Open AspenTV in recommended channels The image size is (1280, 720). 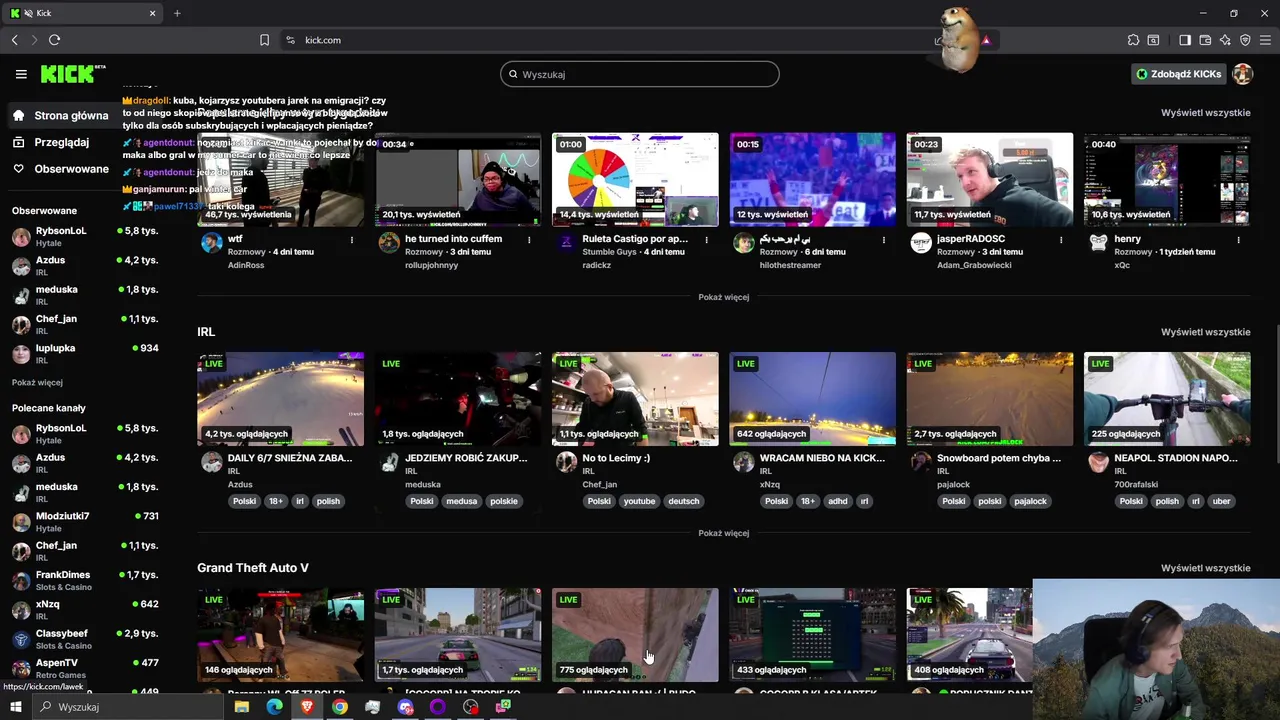tap(85, 668)
